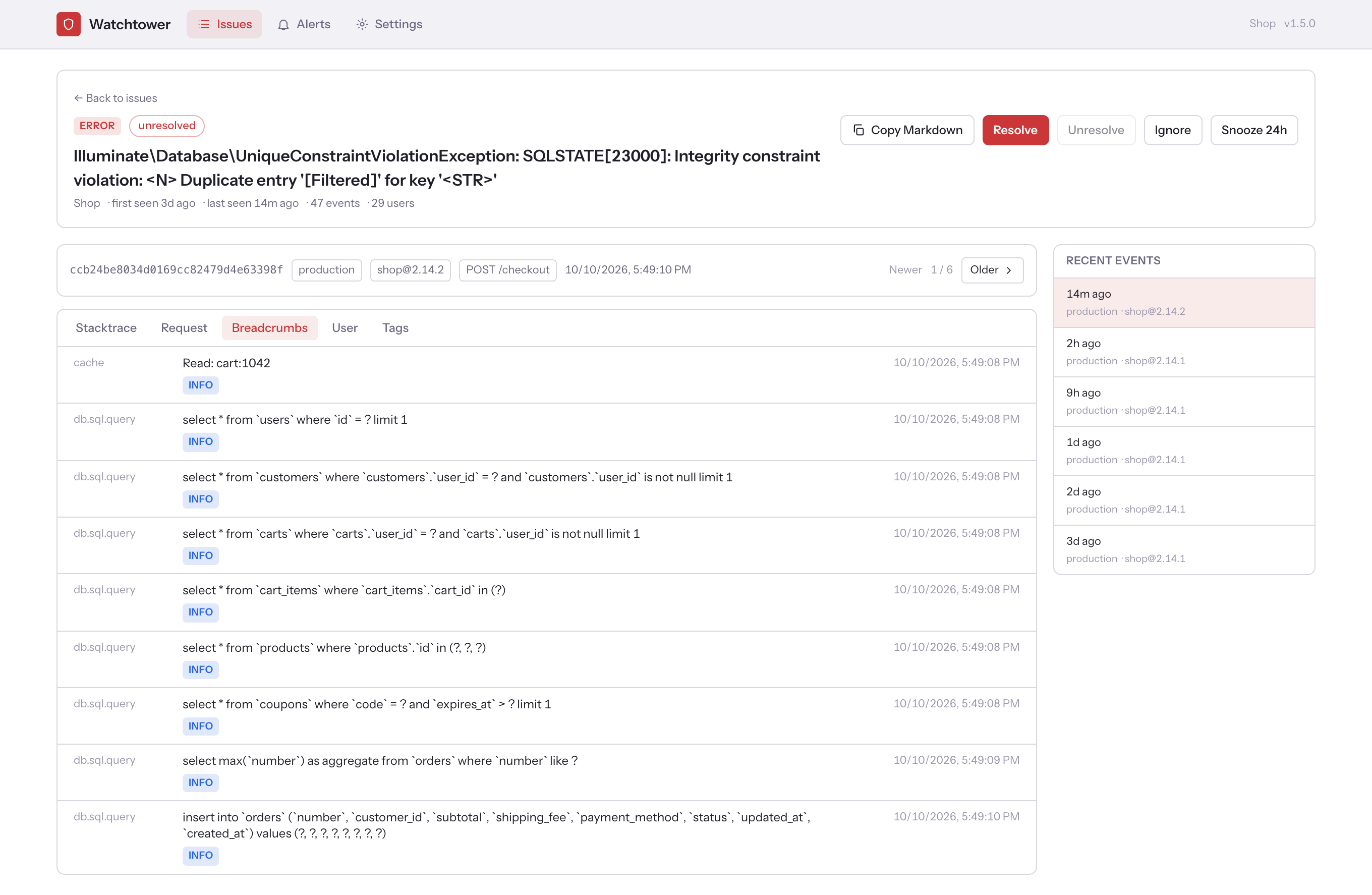This screenshot has height=895, width=1372.
Task: Click the production environment tag
Action: pos(326,270)
